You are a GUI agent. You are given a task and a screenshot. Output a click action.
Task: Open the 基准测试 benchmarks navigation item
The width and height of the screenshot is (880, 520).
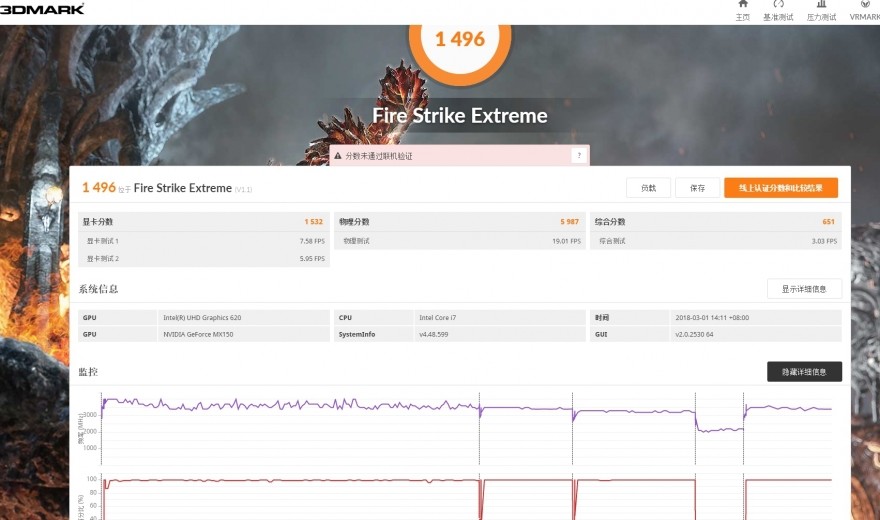click(778, 11)
